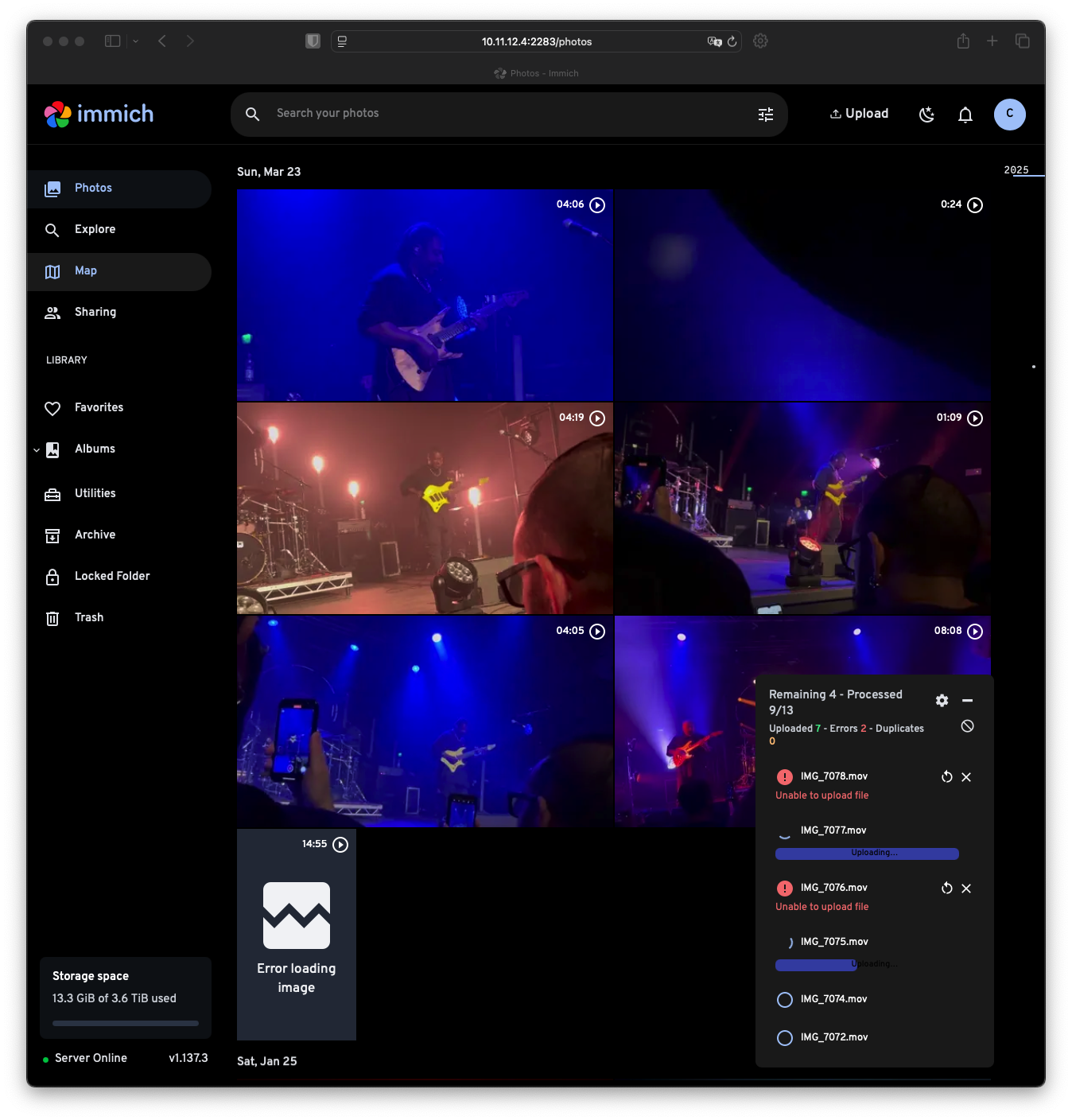Click error icon beside IMG_7076.mov
This screenshot has width=1072, height=1120.
pyautogui.click(x=785, y=889)
